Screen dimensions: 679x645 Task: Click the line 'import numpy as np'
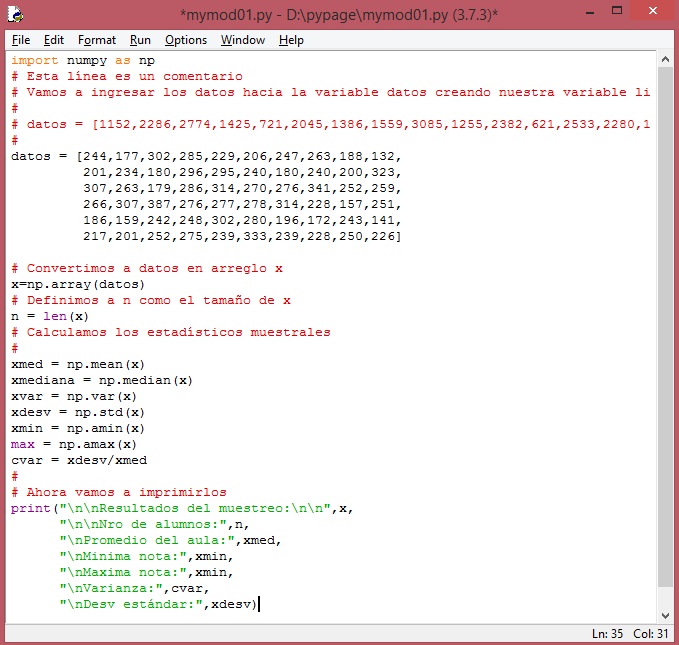tap(83, 60)
